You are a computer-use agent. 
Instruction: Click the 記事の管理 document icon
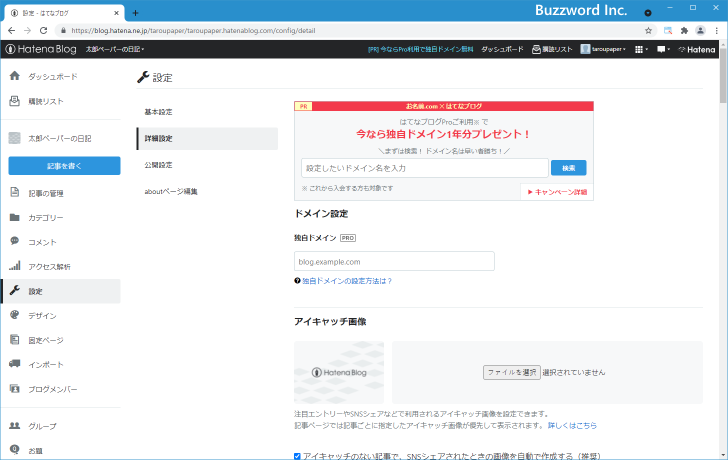(x=15, y=192)
